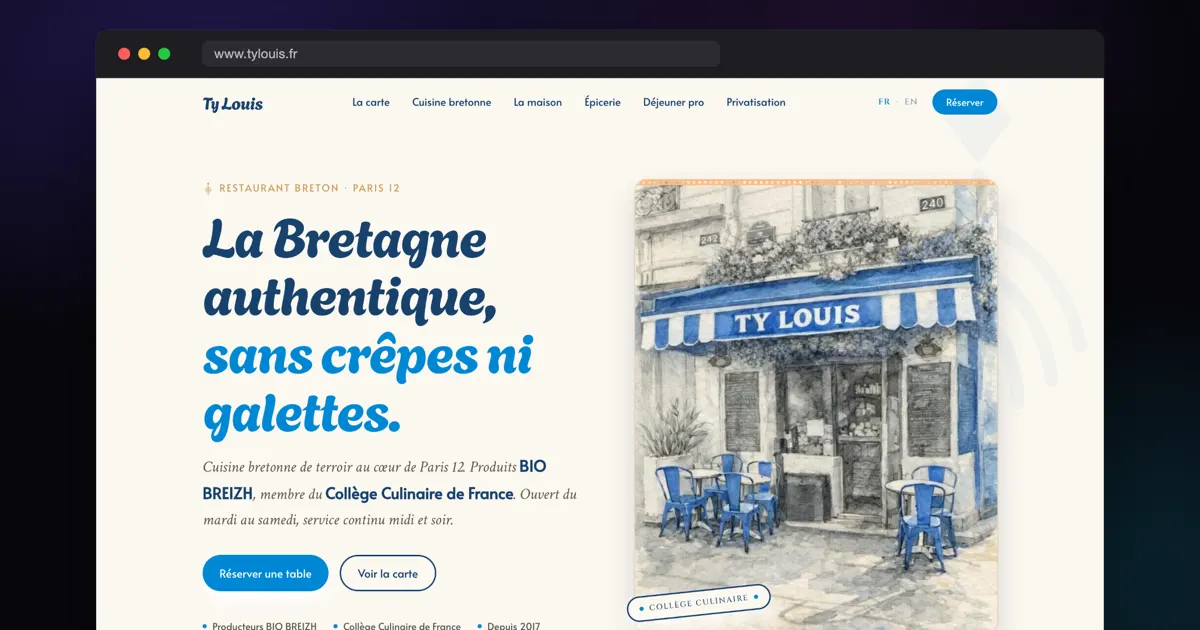Open La carte menu item
Viewport: 1200px width, 630px height.
click(371, 102)
